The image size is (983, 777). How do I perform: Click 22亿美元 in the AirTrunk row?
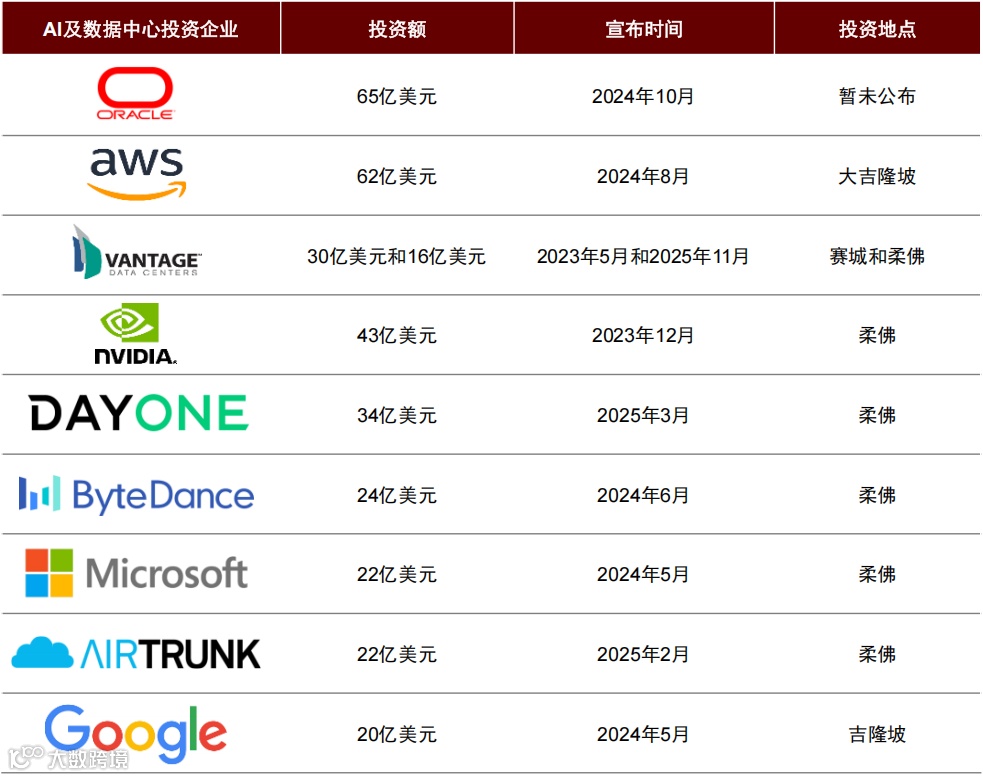tap(397, 654)
